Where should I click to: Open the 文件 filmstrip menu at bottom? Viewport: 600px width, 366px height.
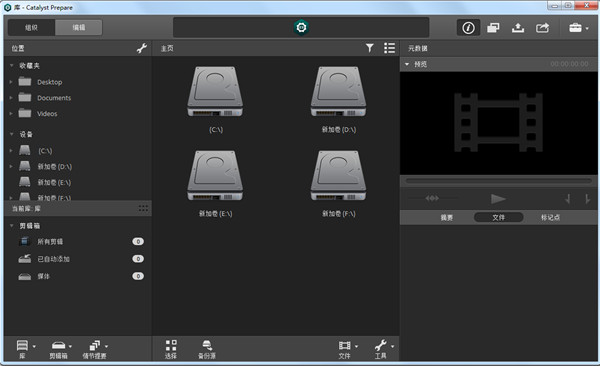pos(347,349)
